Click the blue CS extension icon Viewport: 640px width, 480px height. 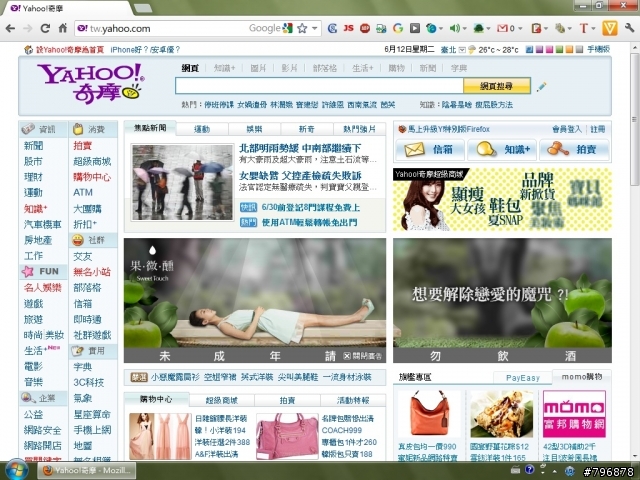(x=333, y=28)
